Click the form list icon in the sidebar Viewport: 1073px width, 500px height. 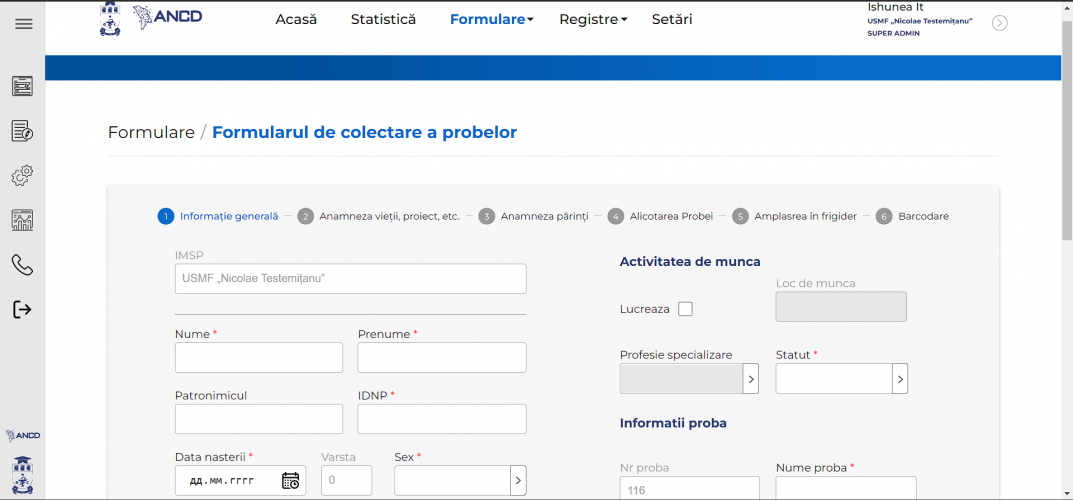(x=23, y=86)
